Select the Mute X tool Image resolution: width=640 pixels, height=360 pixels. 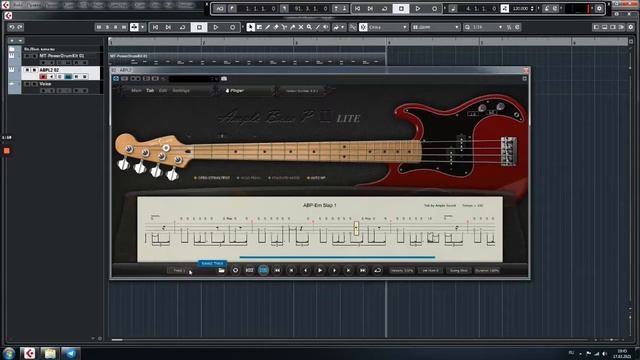pos(301,27)
